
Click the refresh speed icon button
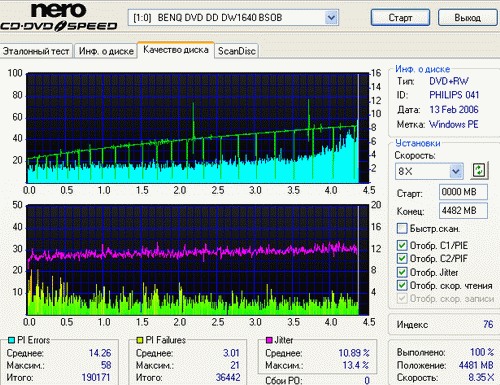tap(479, 170)
